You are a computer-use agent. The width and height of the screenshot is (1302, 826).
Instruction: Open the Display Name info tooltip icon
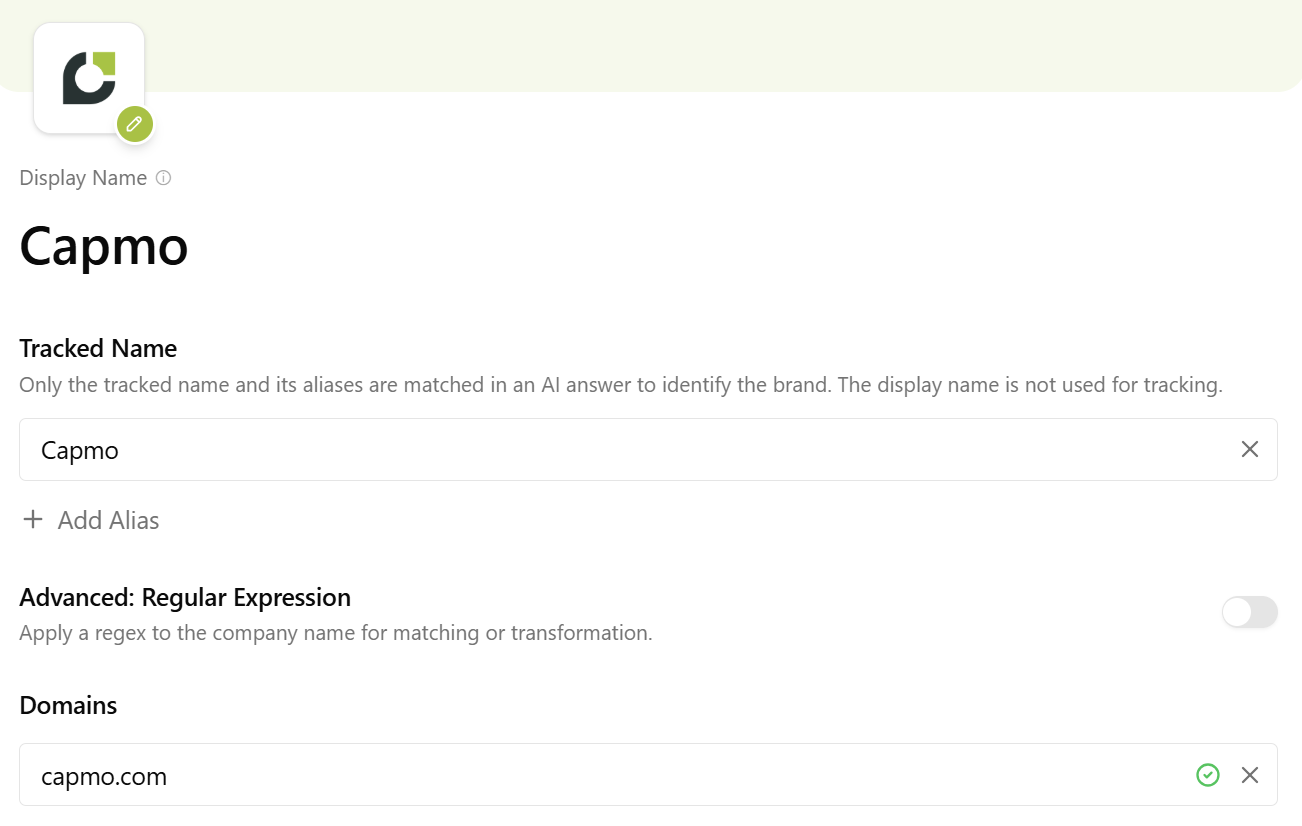tap(166, 177)
